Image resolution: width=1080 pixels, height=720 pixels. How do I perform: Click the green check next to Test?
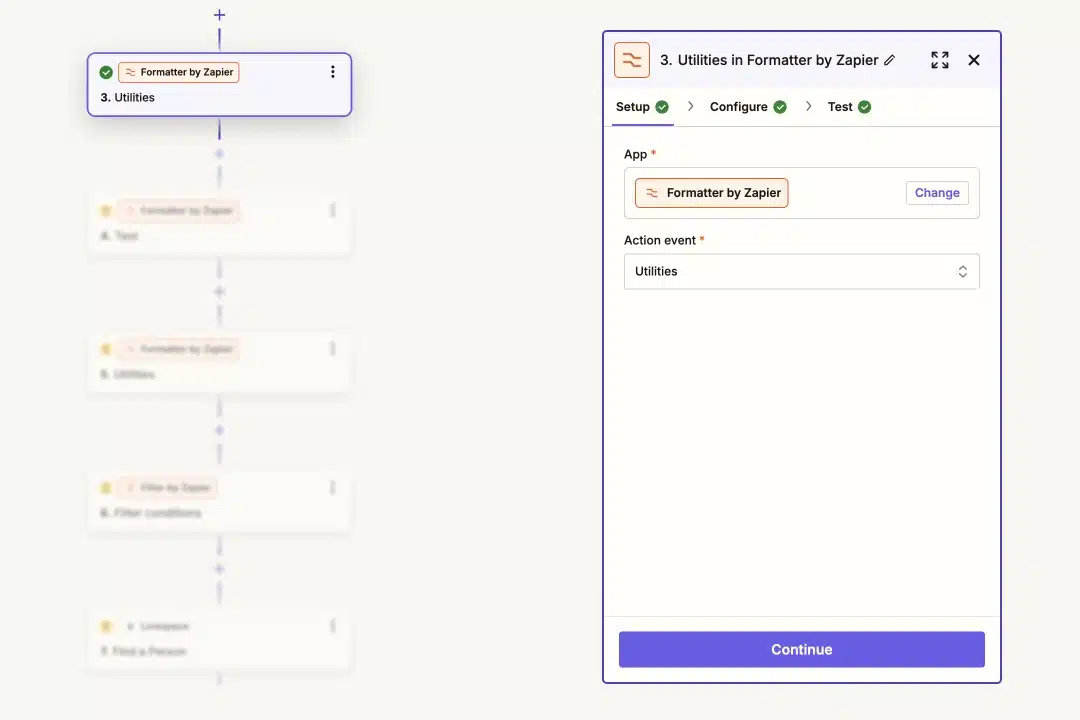(864, 107)
